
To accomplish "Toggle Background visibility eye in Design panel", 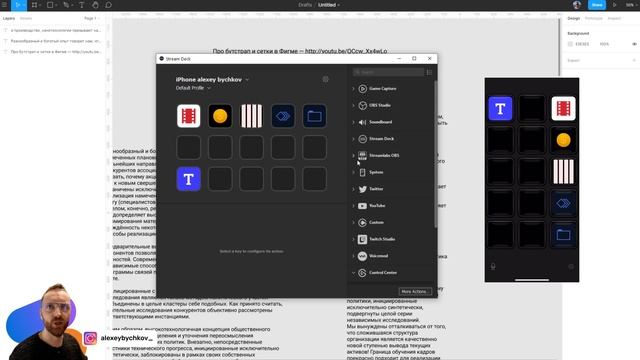I will [x=634, y=44].
